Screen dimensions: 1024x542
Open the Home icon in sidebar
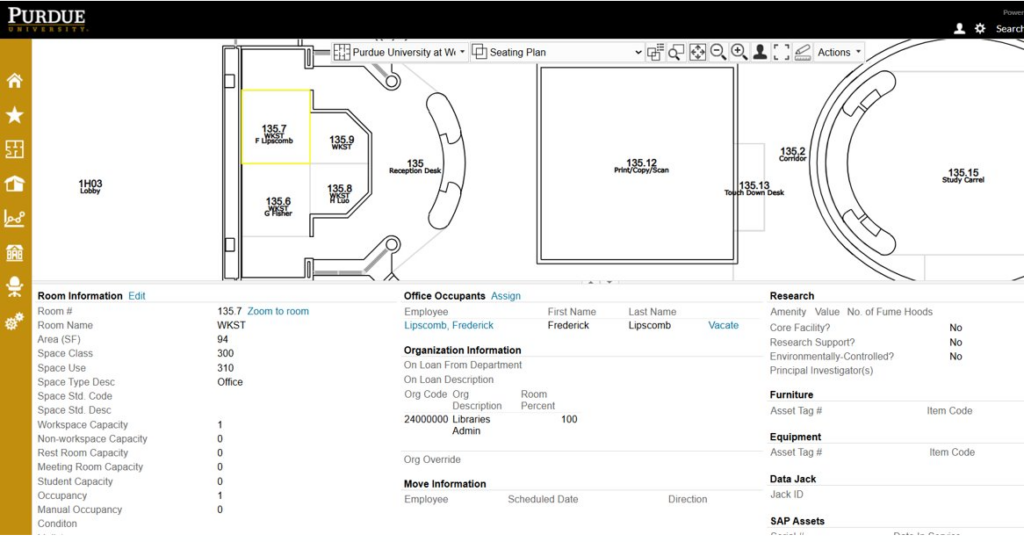click(x=14, y=80)
